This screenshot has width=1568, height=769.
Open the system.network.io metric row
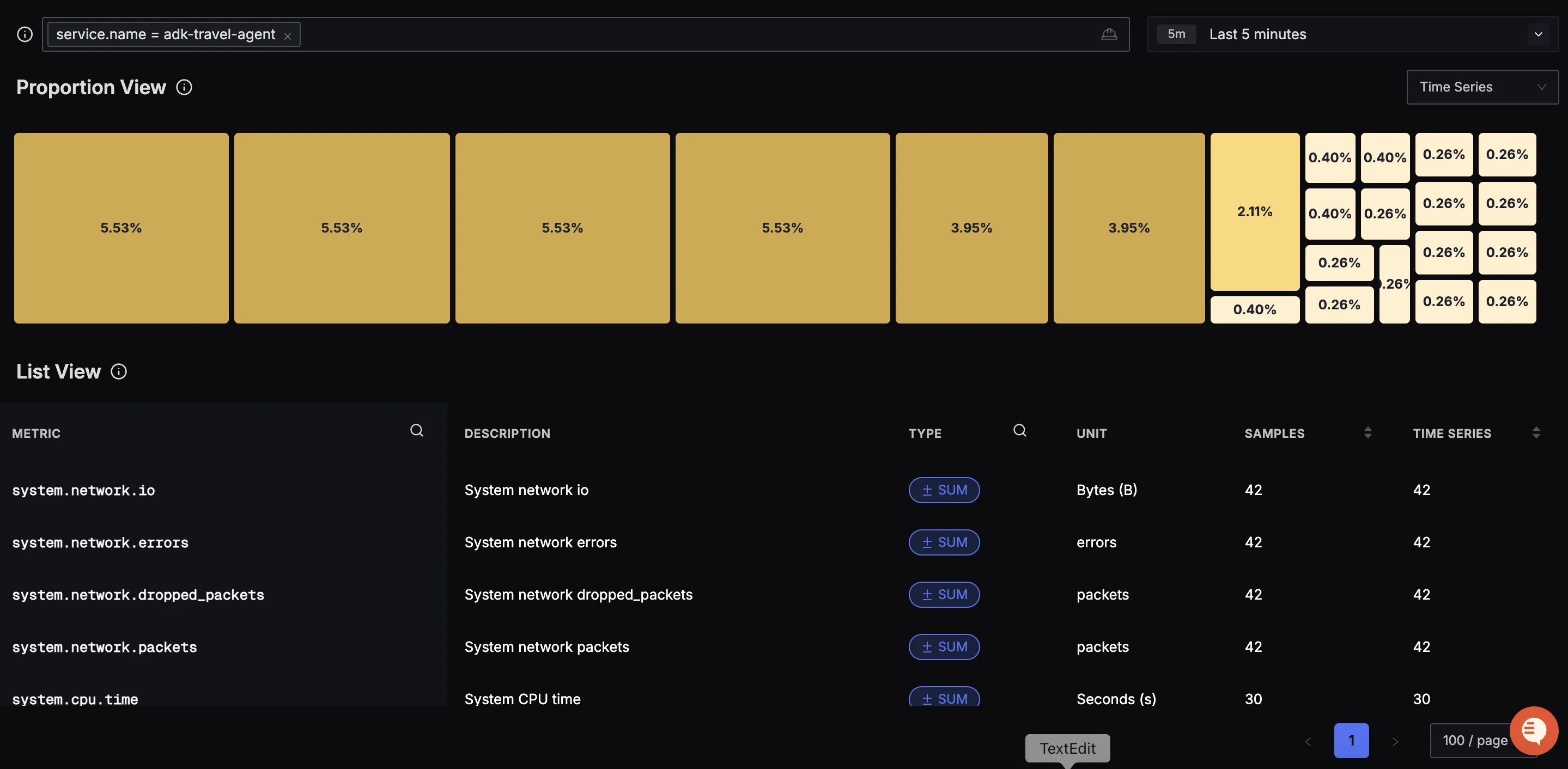pos(83,490)
